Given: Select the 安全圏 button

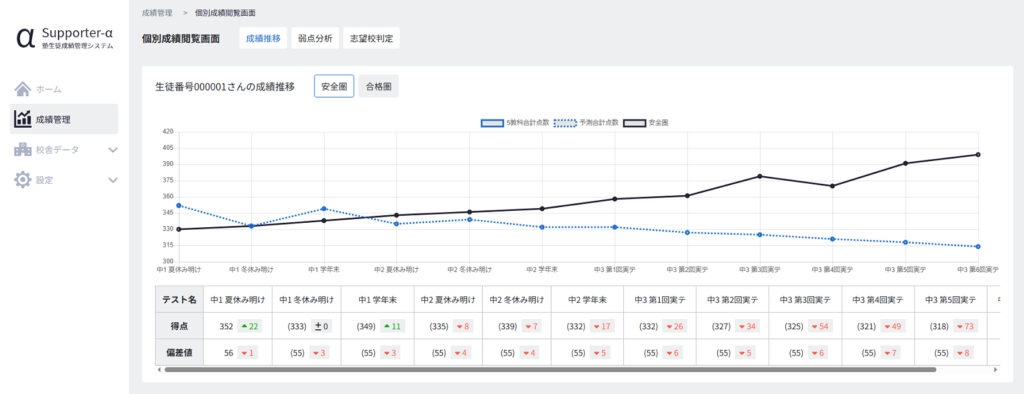Looking at the screenshot, I should coord(334,86).
